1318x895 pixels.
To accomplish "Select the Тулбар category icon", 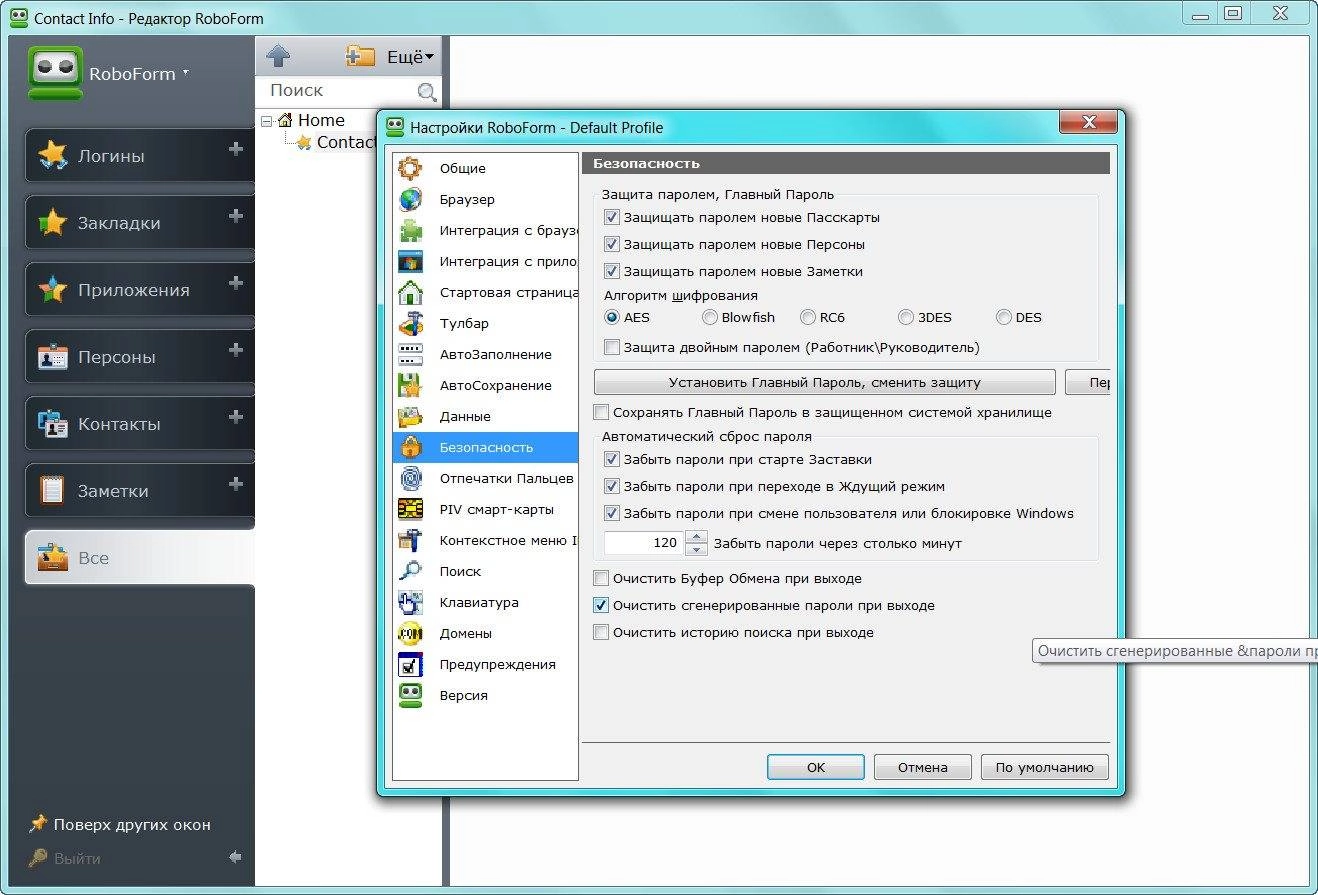I will tap(411, 323).
